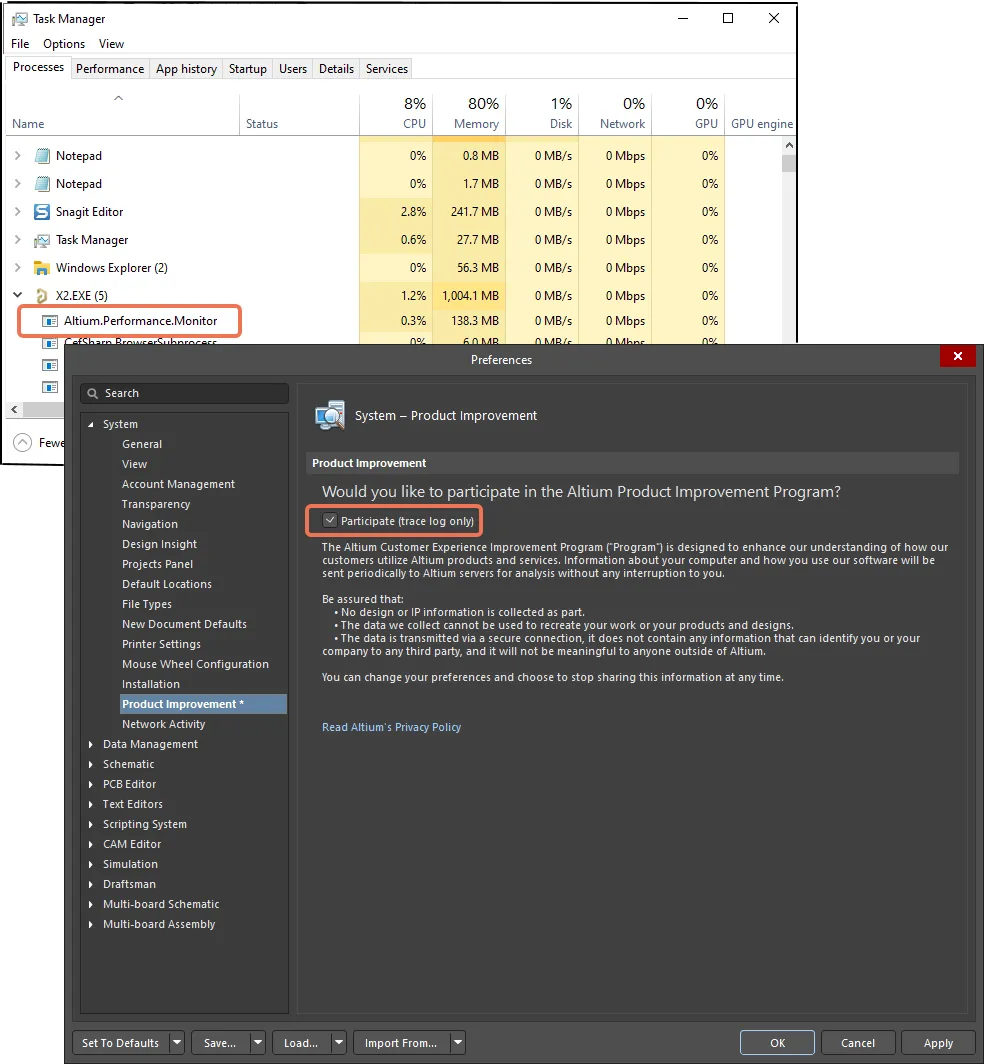Sort by the CPU column header
The image size is (984, 1064).
click(x=396, y=113)
